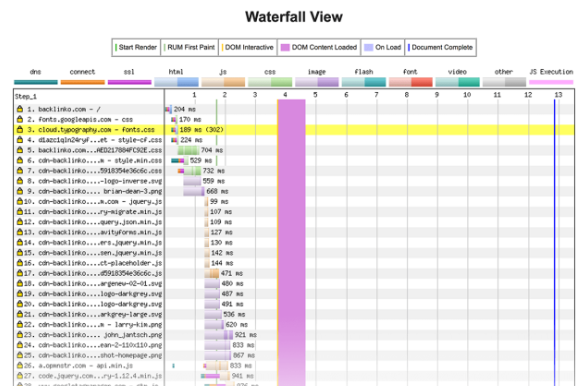Click the lavender image color swatch

(317, 82)
